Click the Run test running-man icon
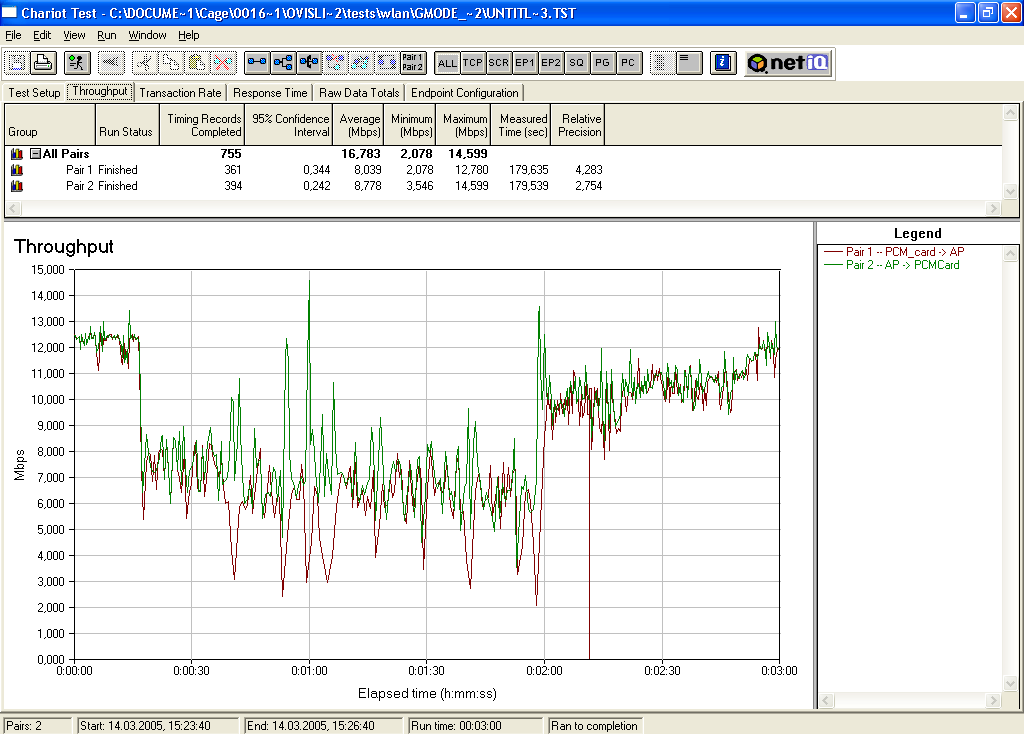Screen dimensions: 1024x734 coord(76,63)
